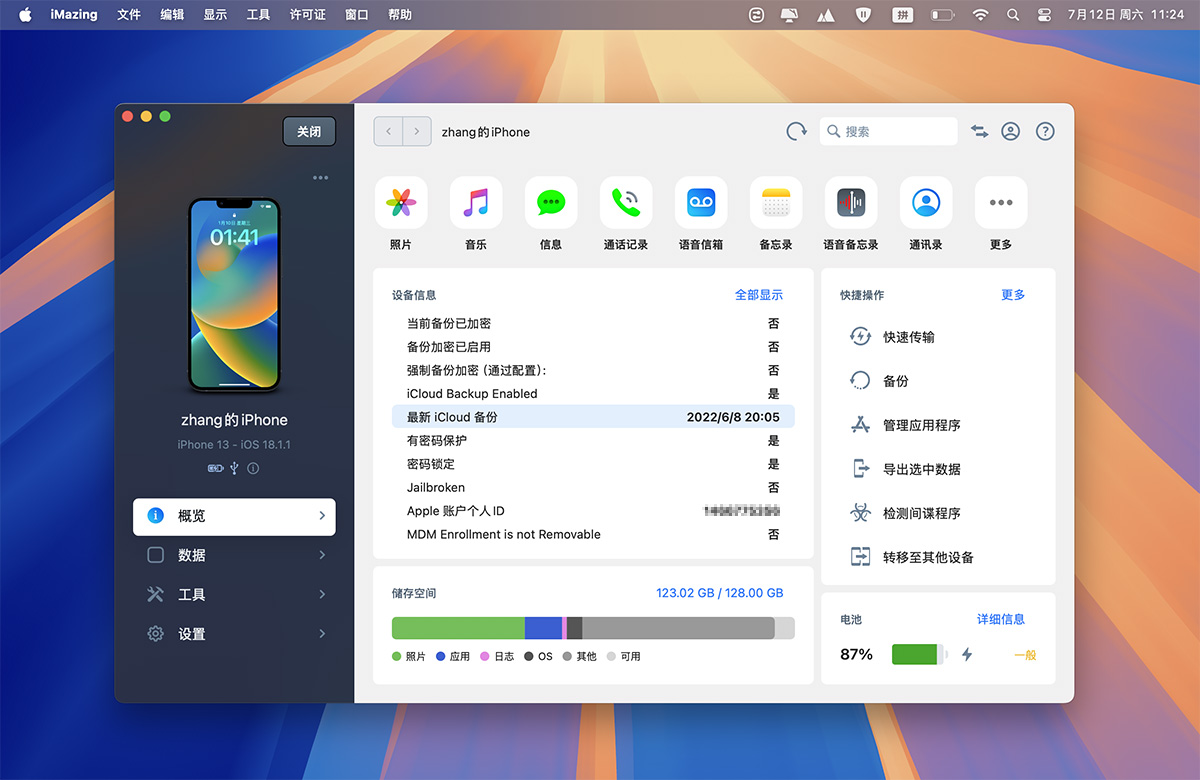
Task: Open the 许可证 menu
Action: coord(308,15)
